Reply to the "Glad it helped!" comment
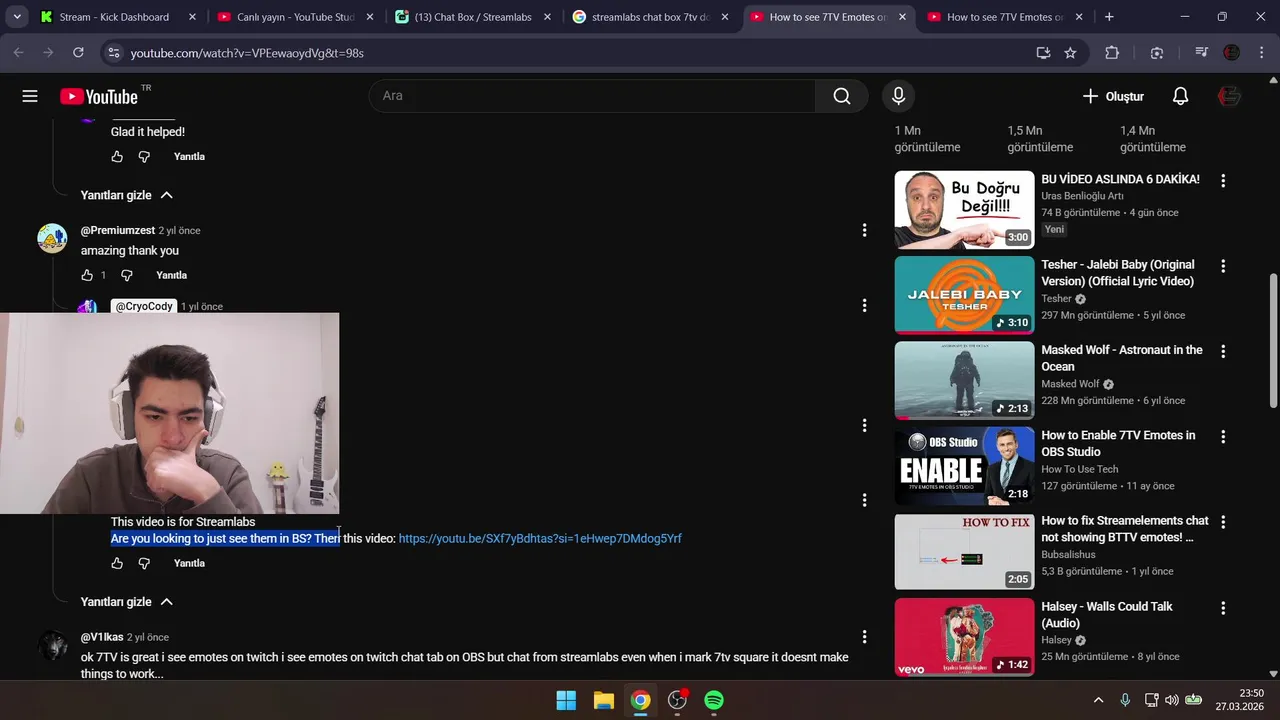 tap(189, 157)
